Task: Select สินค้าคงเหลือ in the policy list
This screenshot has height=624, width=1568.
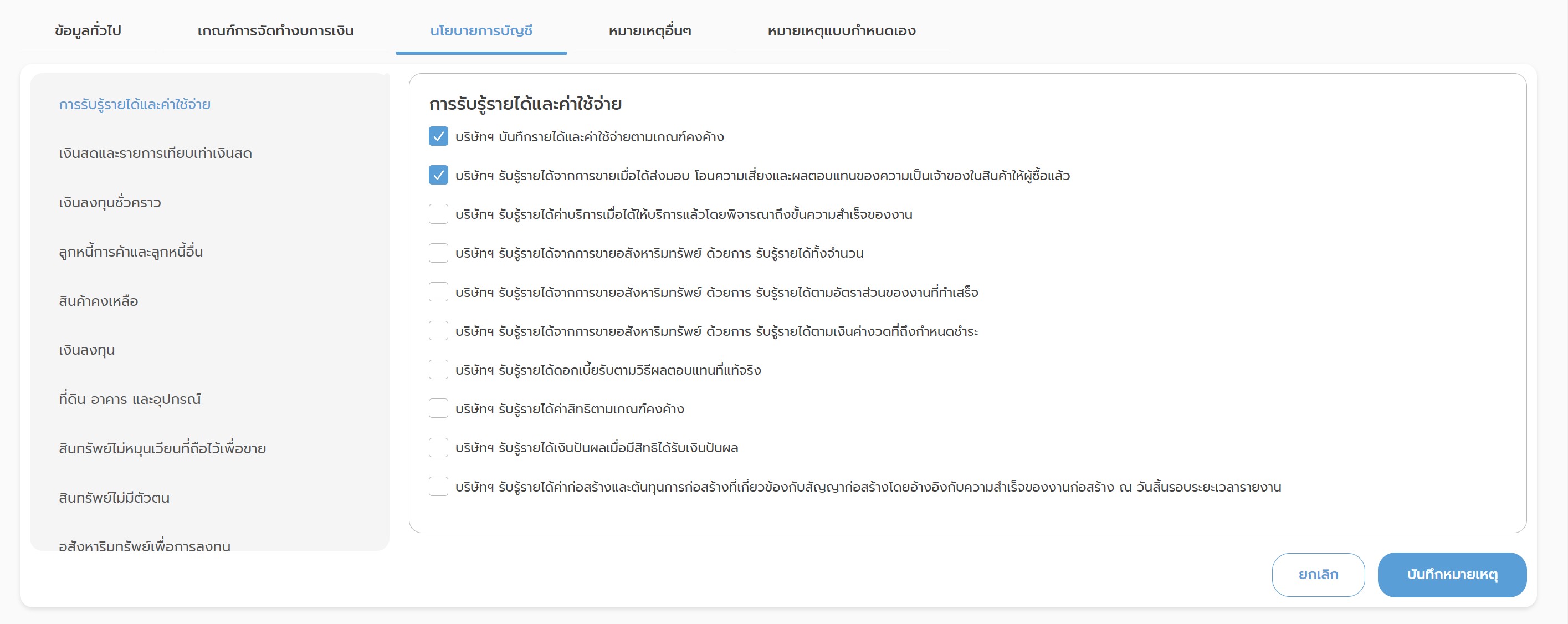Action: coord(99,301)
